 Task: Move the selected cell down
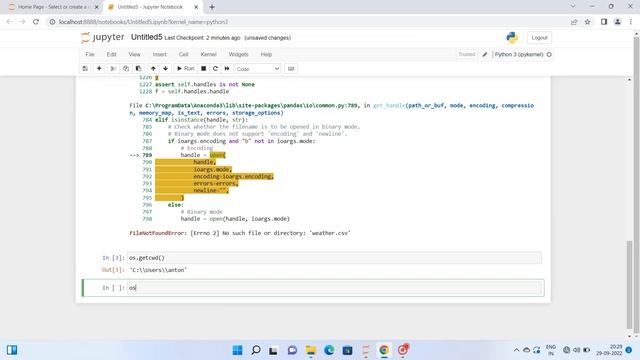(165, 69)
